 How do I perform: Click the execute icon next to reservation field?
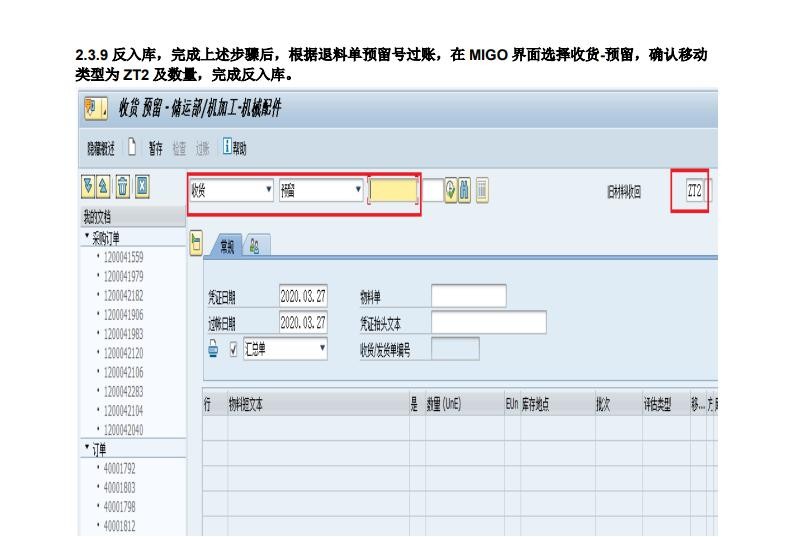(x=451, y=190)
